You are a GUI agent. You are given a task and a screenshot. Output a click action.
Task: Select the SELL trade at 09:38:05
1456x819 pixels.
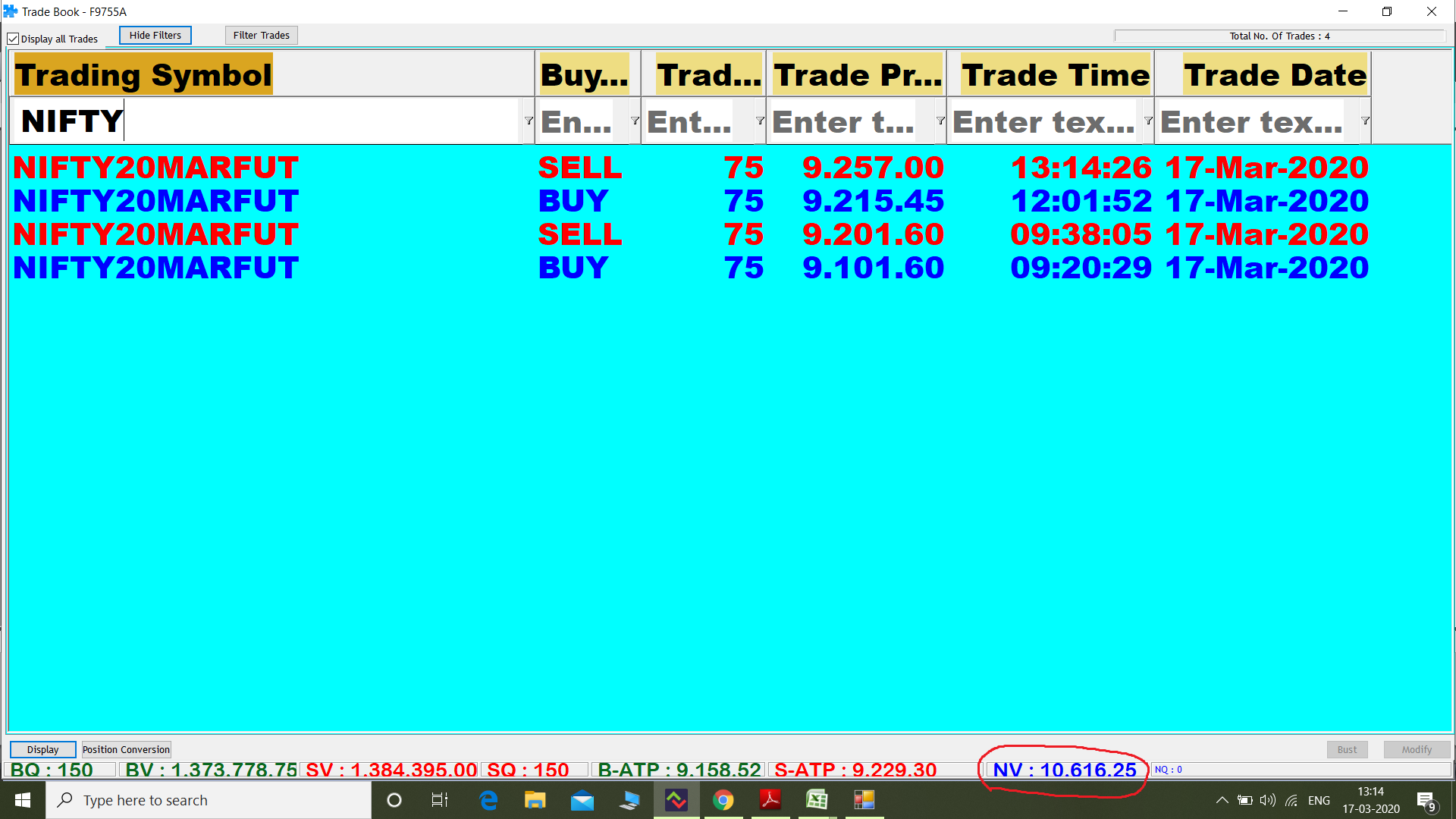[691, 234]
